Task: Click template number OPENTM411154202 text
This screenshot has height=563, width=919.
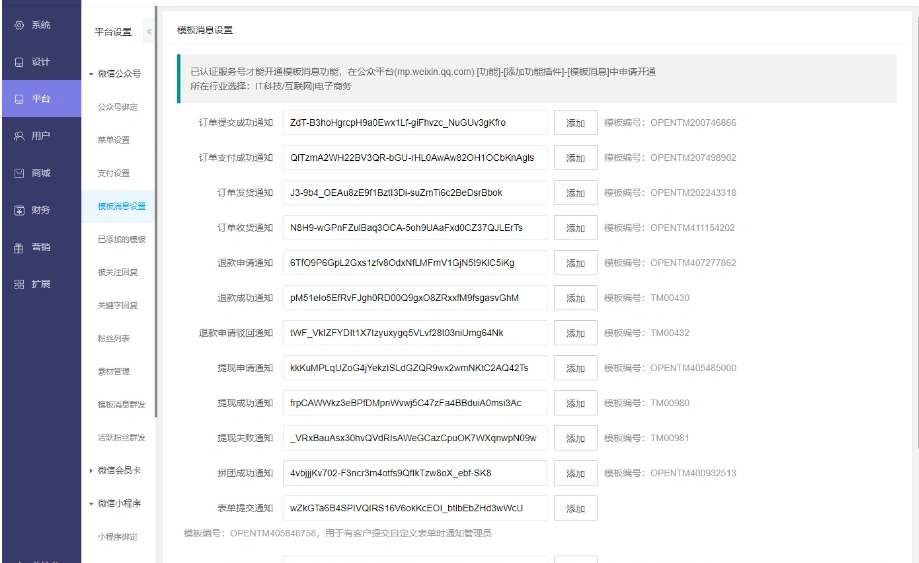Action: coord(692,228)
